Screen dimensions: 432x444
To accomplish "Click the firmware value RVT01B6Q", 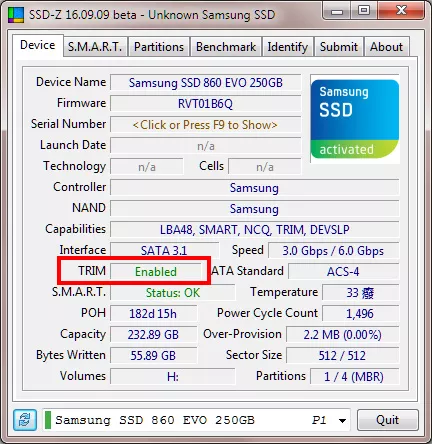I will [x=205, y=104].
